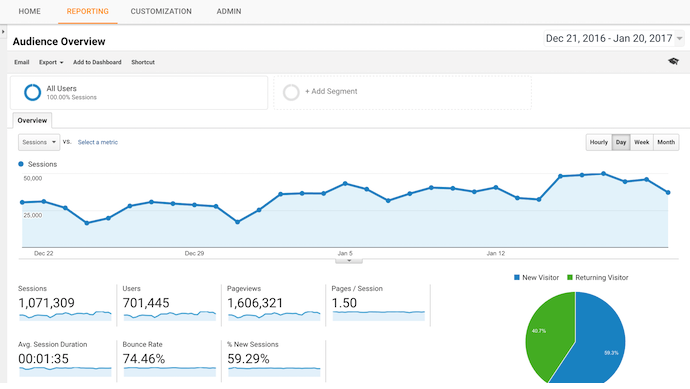Switch chart to Month view
690x389 pixels.
tap(666, 142)
